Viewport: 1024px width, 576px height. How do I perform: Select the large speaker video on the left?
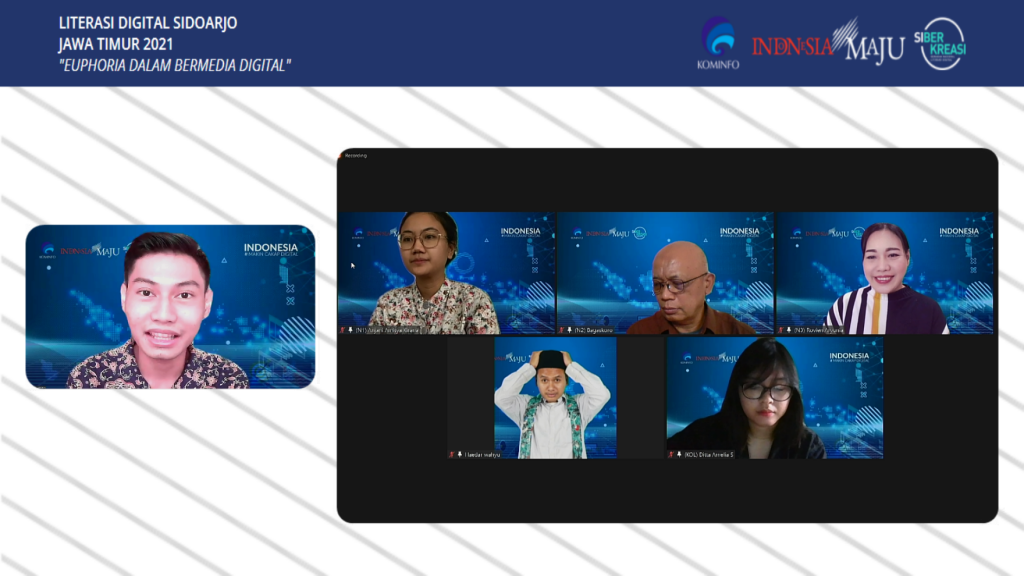pyautogui.click(x=170, y=306)
